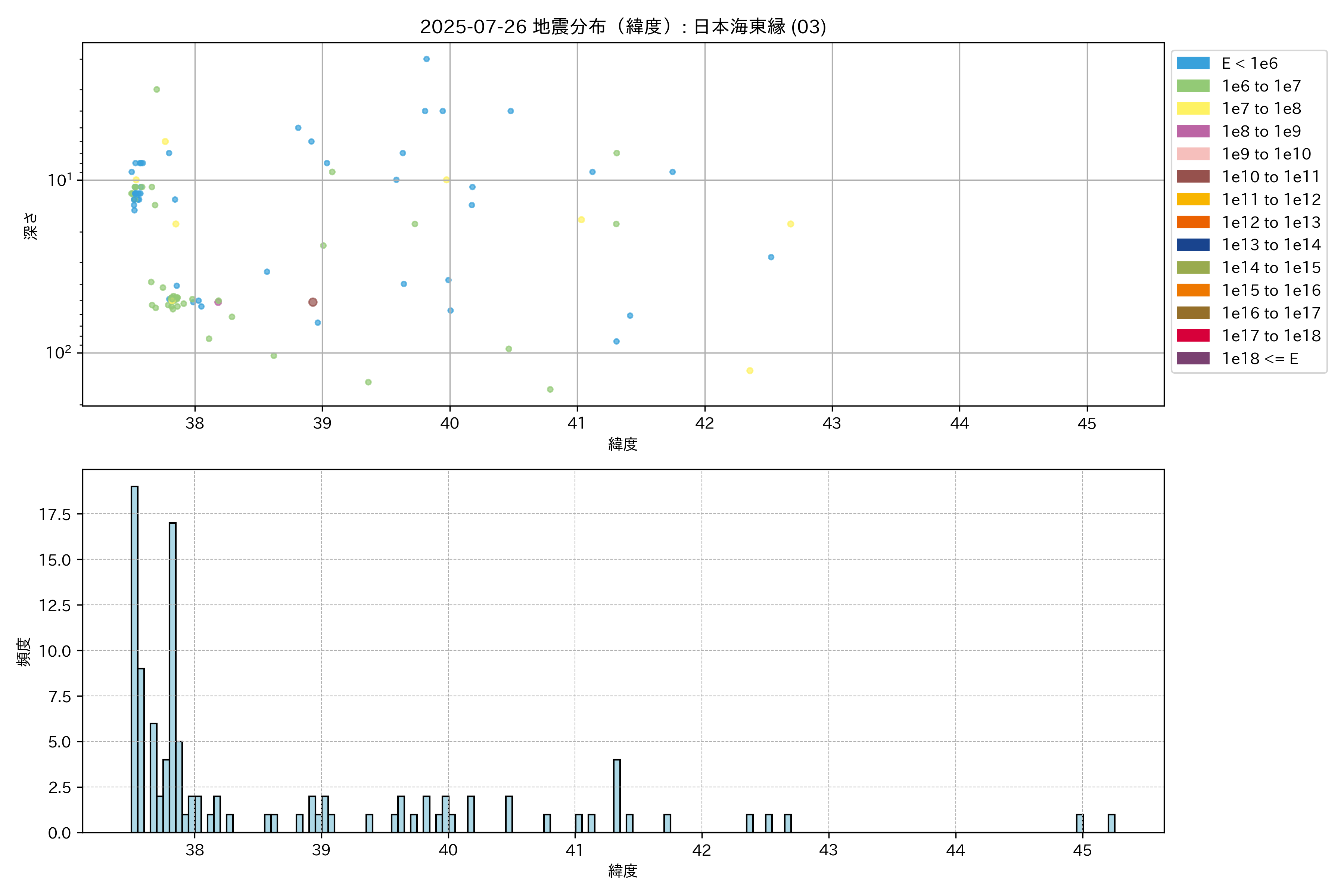Click the magenta 1e8 to 1e9 legend swatch
1344x896 pixels.
click(1192, 131)
